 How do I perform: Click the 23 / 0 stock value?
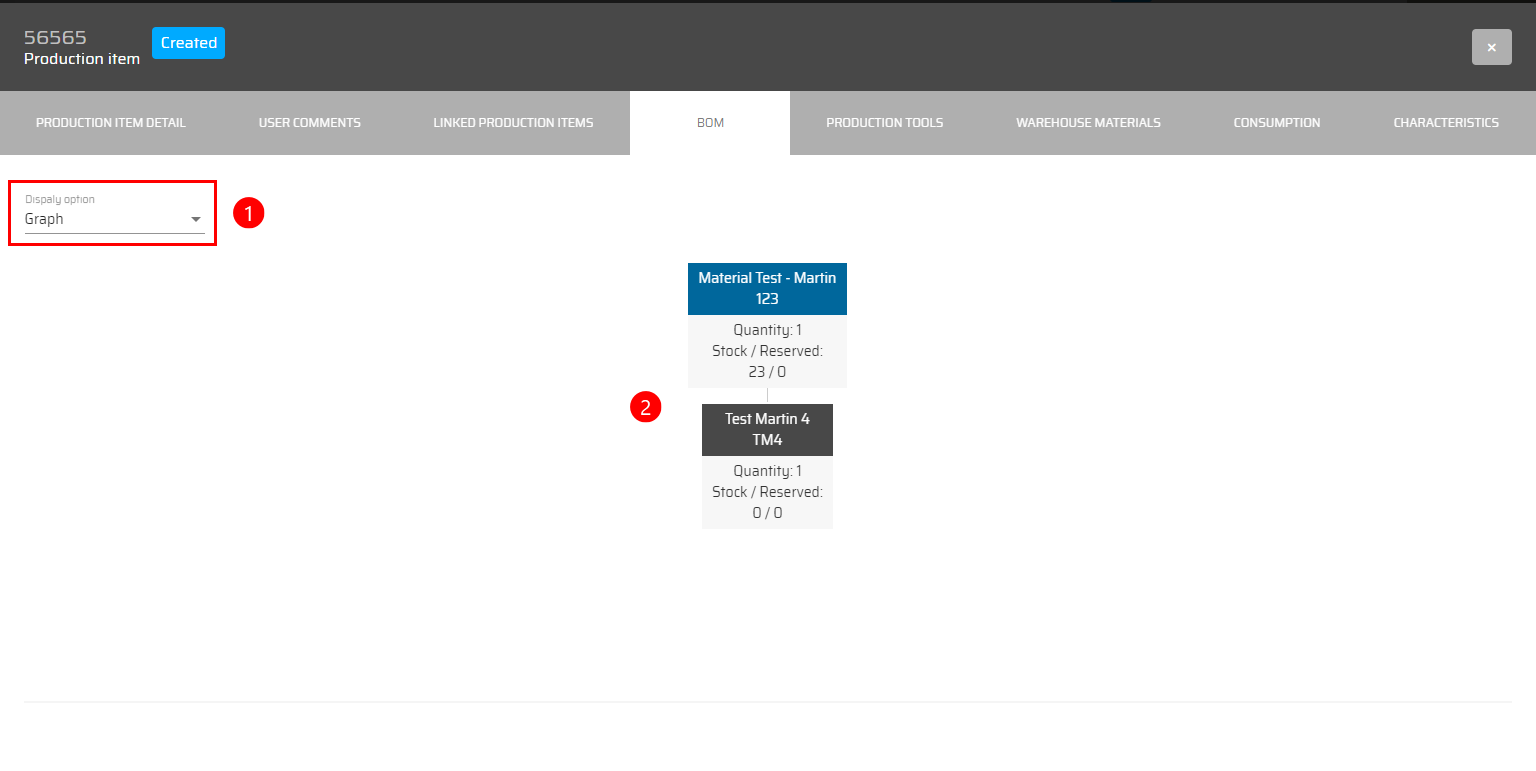click(x=767, y=372)
